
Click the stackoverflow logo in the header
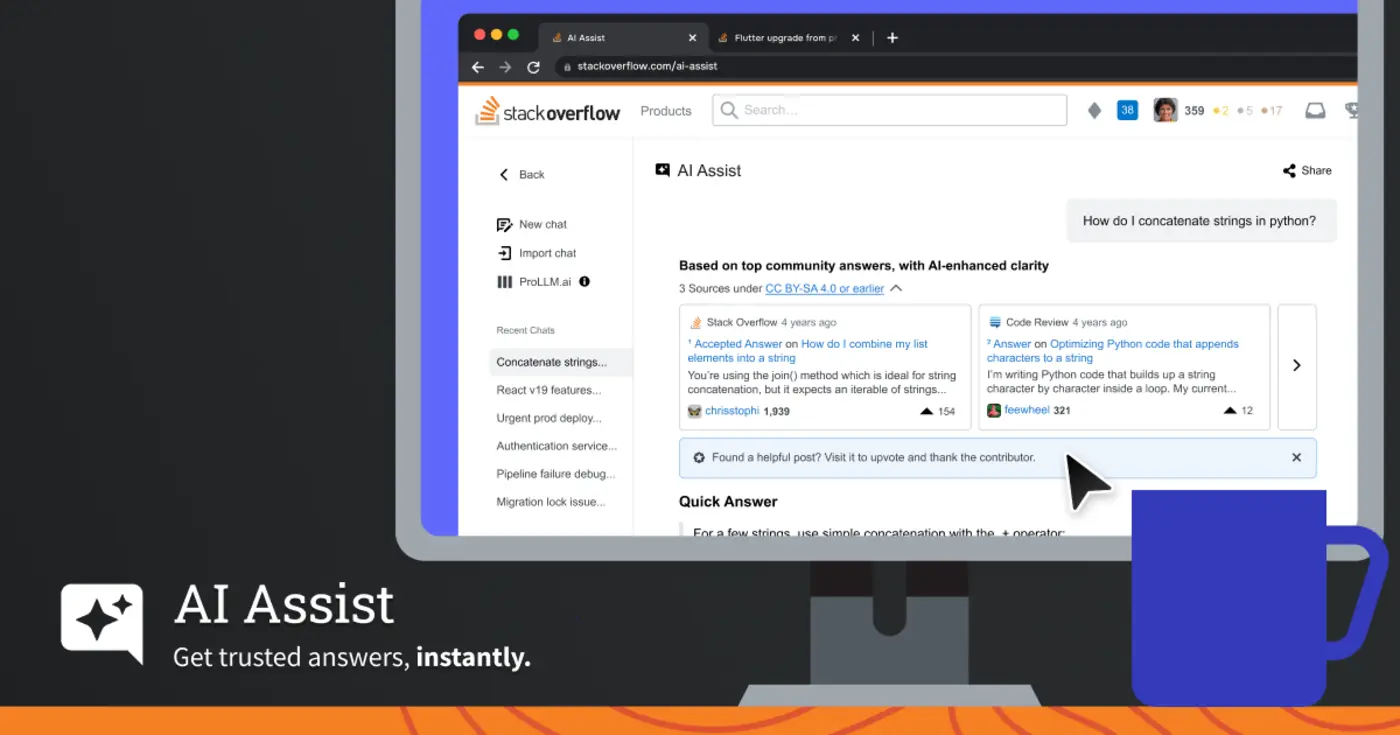click(548, 111)
